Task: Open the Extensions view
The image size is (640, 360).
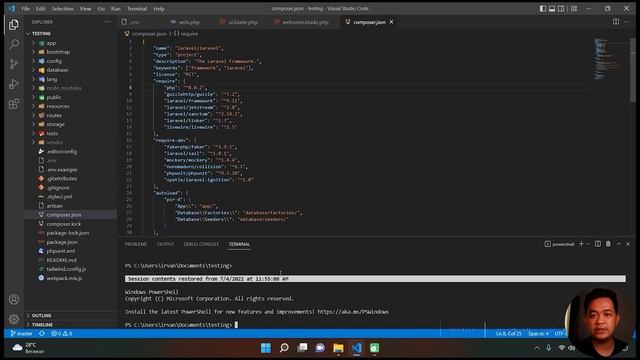Action: (13, 103)
